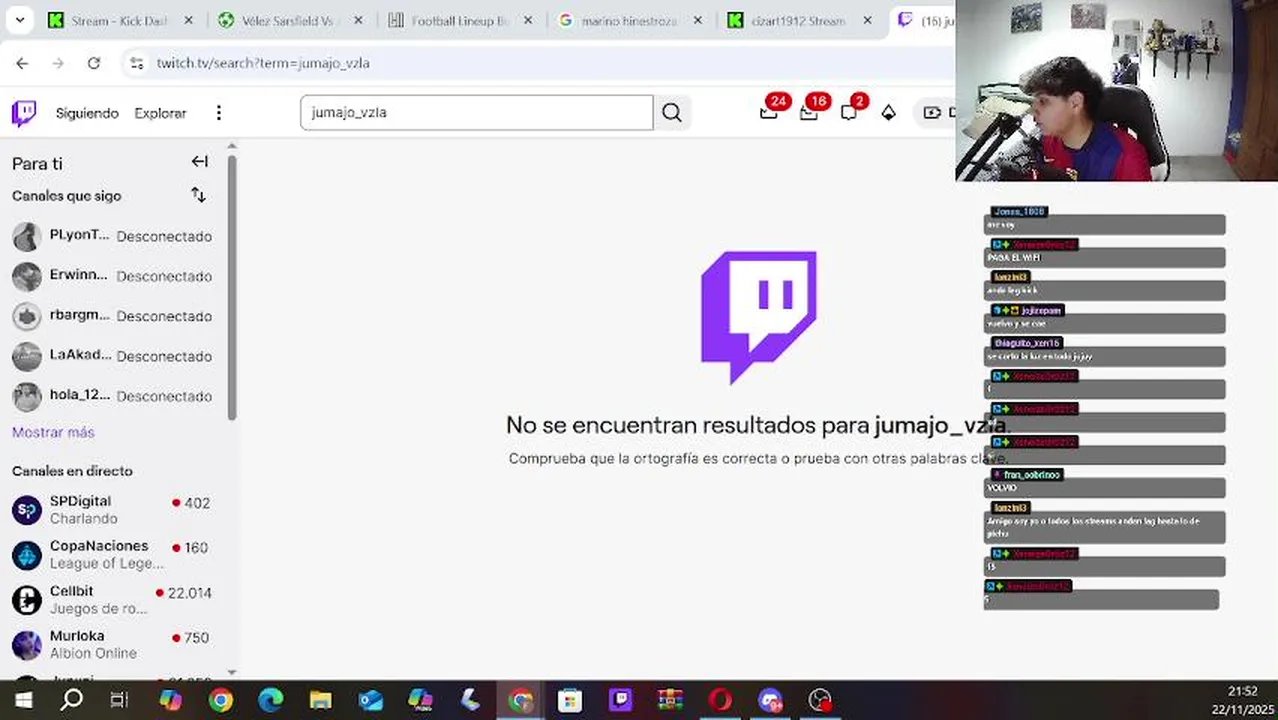
Task: Launch Microsoft Edge from taskbar
Action: 270,700
